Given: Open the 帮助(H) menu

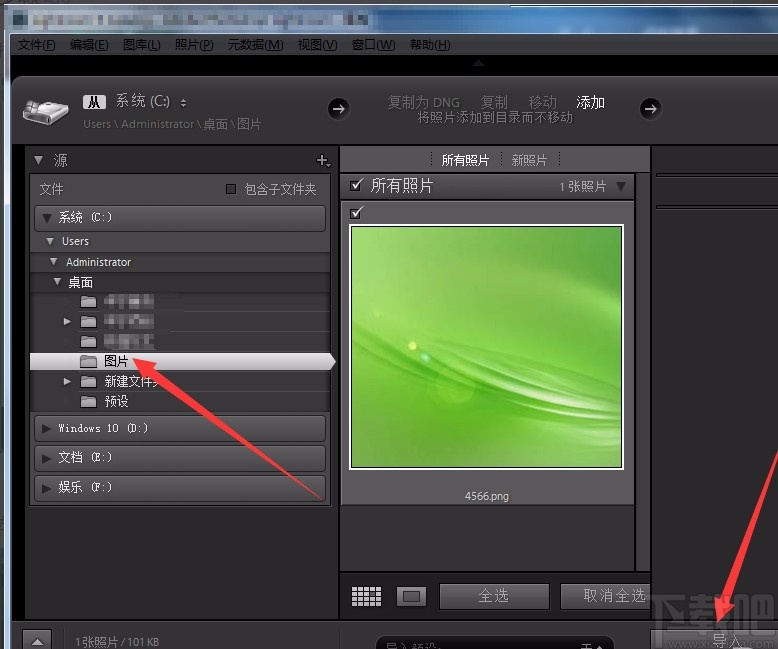Looking at the screenshot, I should pyautogui.click(x=430, y=45).
